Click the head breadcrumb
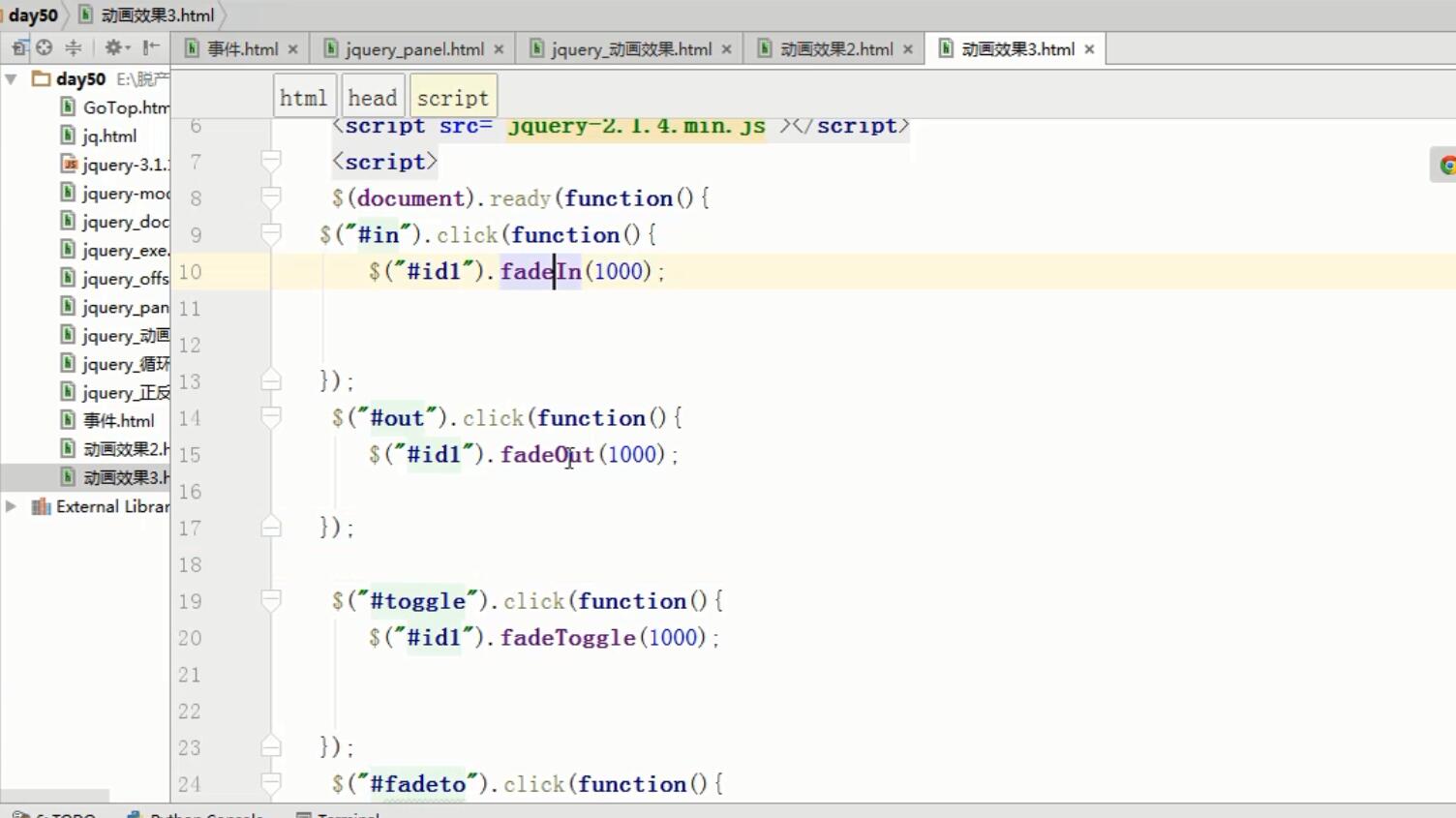 [373, 98]
